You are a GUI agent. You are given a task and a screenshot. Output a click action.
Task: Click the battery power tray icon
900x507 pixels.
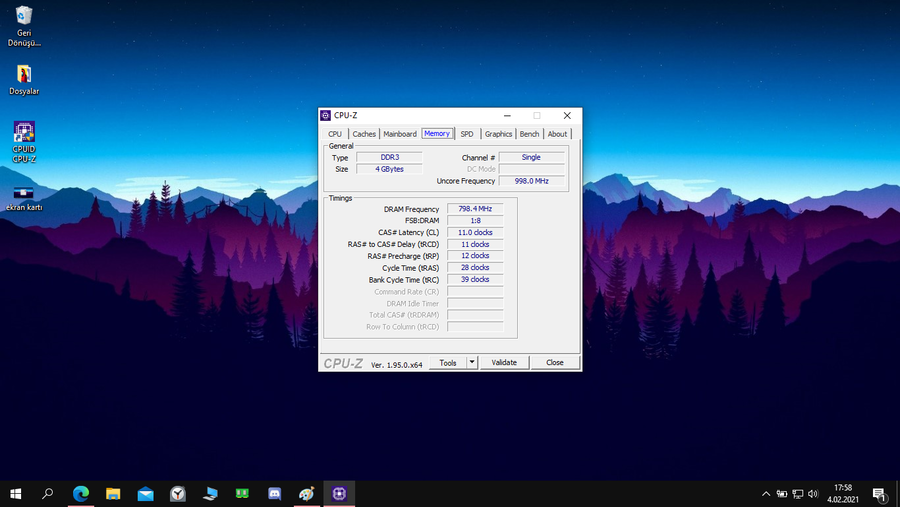tap(782, 494)
